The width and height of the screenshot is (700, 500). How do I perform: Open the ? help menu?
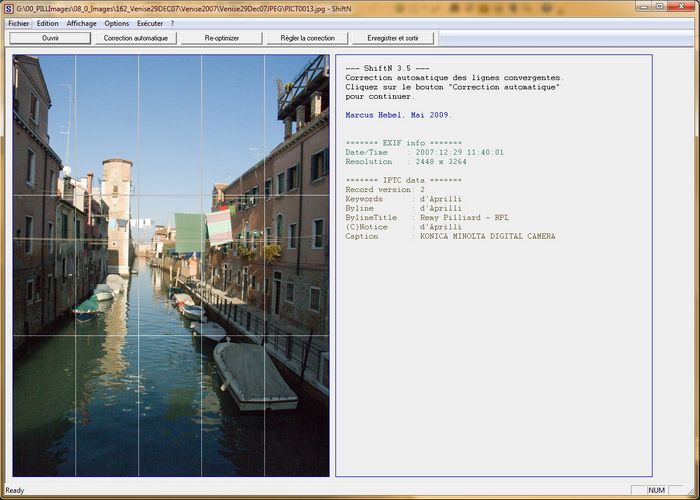tap(172, 23)
